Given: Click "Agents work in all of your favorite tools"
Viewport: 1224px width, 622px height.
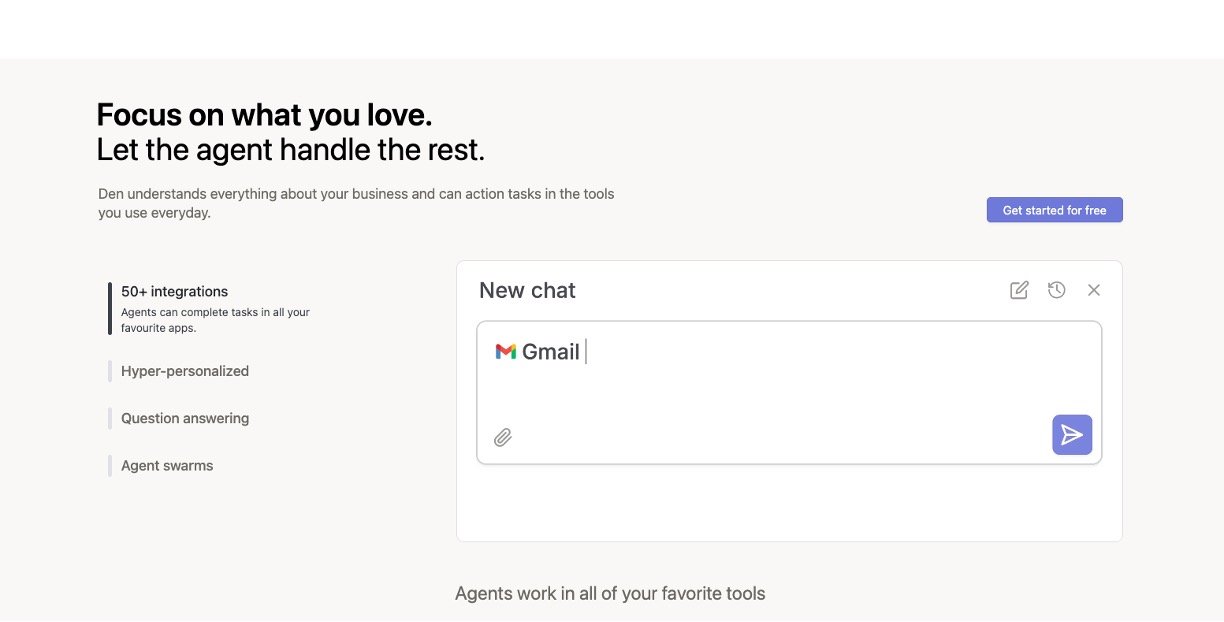Looking at the screenshot, I should point(610,594).
